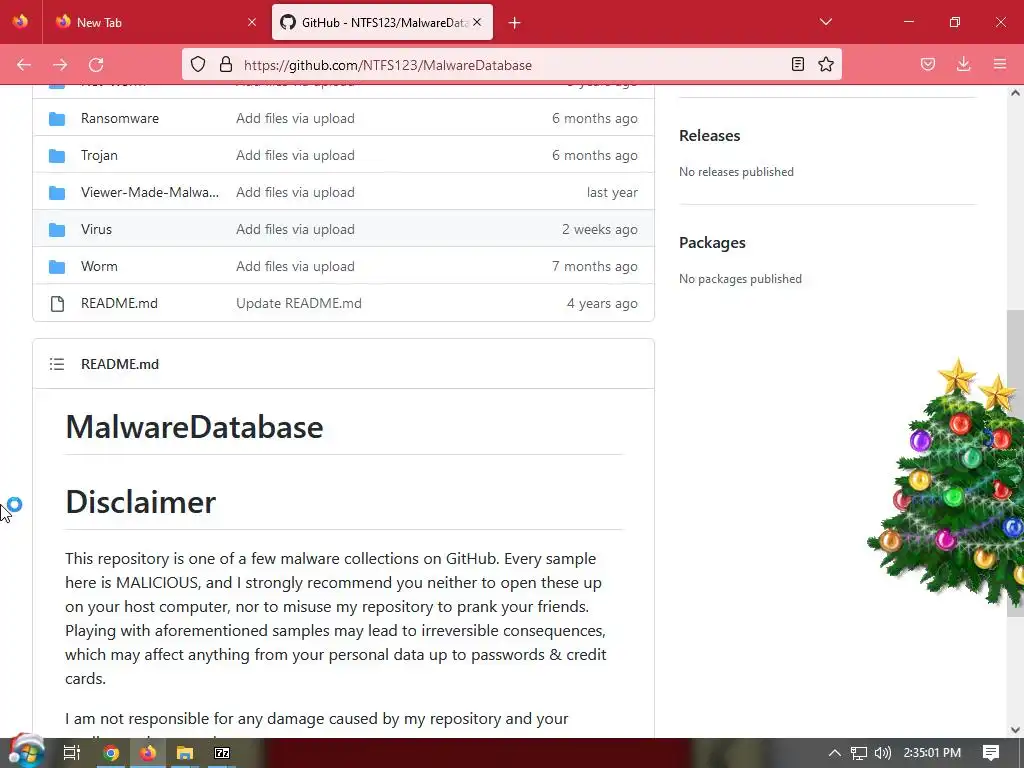Open the Worm folder link
The image size is (1024, 768).
pyautogui.click(x=99, y=266)
